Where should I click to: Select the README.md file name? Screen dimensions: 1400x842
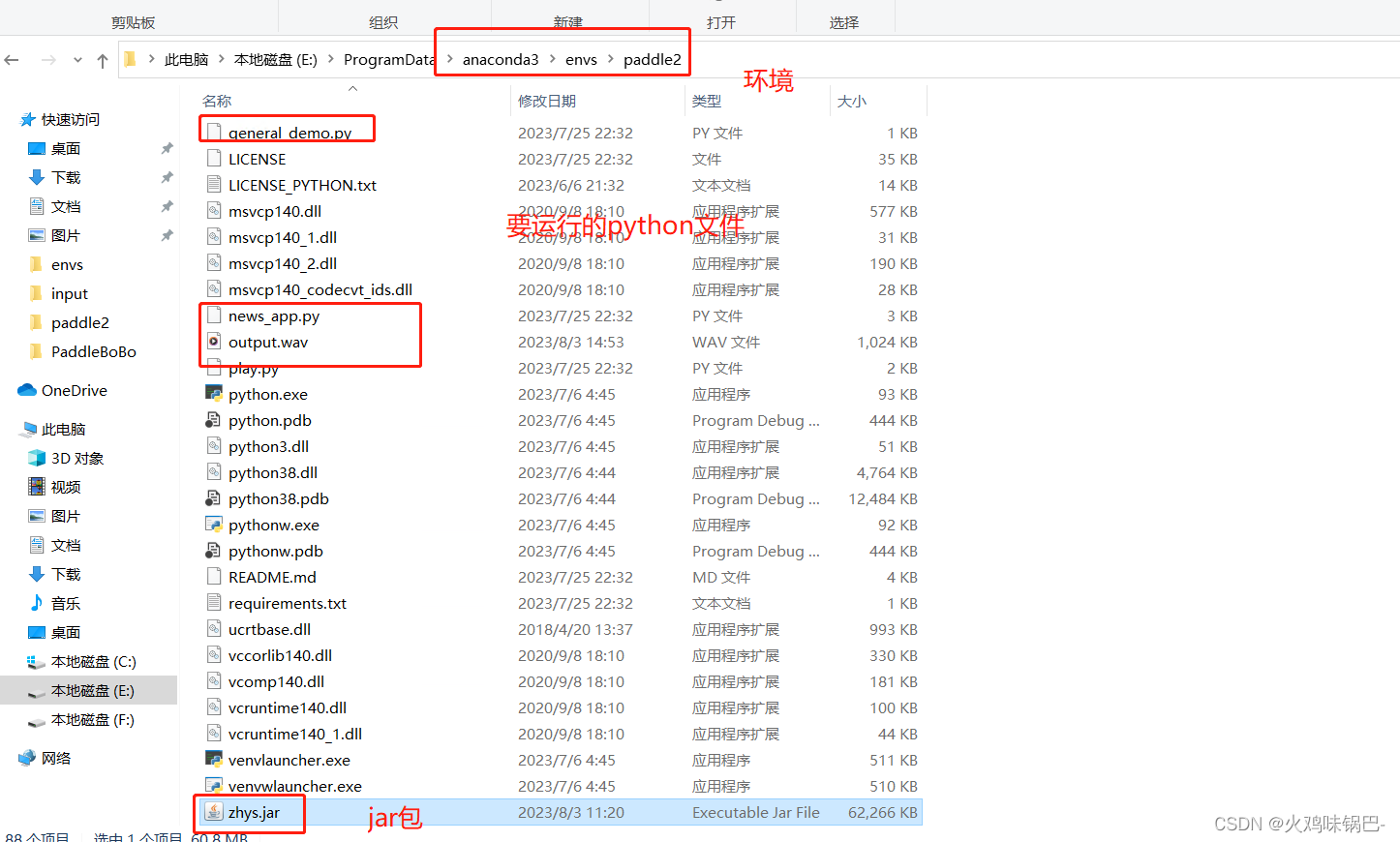pyautogui.click(x=272, y=577)
